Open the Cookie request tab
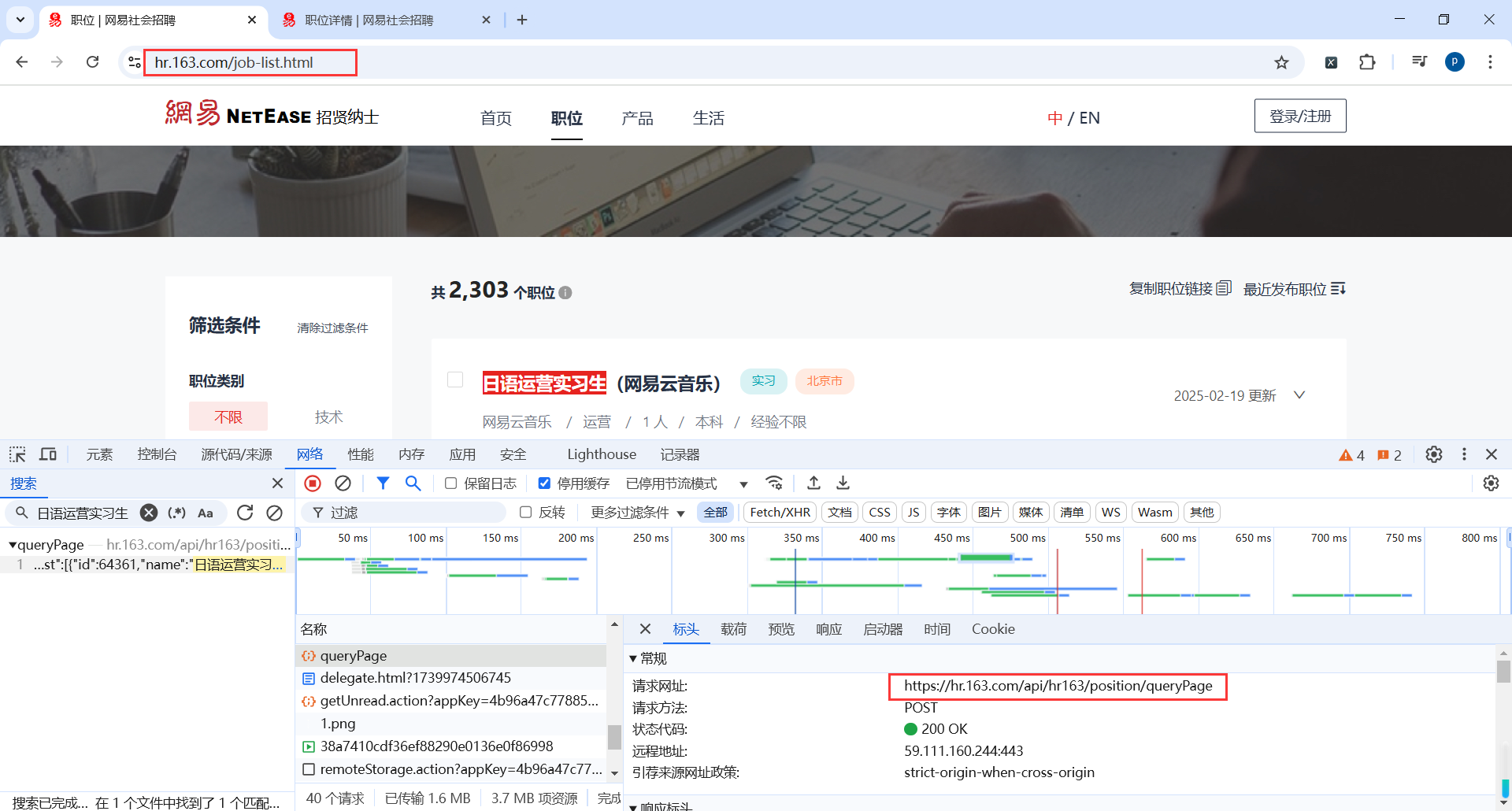1512x811 pixels. point(993,629)
